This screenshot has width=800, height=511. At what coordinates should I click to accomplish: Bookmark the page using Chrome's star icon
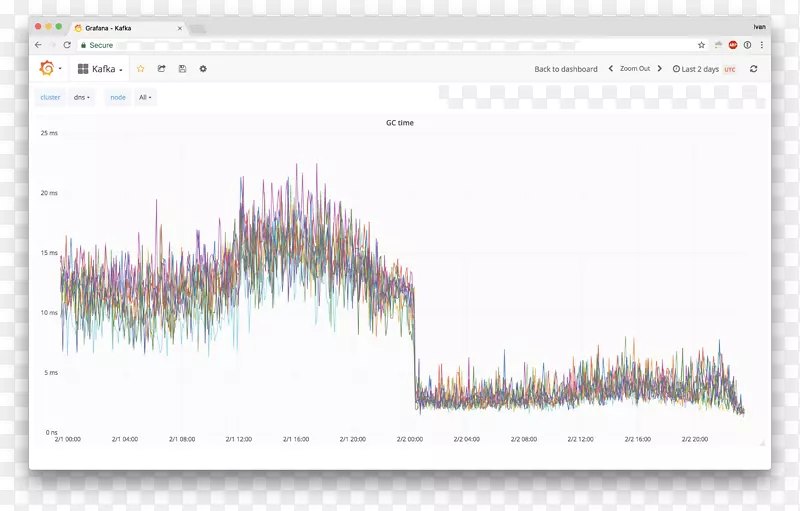coord(701,45)
